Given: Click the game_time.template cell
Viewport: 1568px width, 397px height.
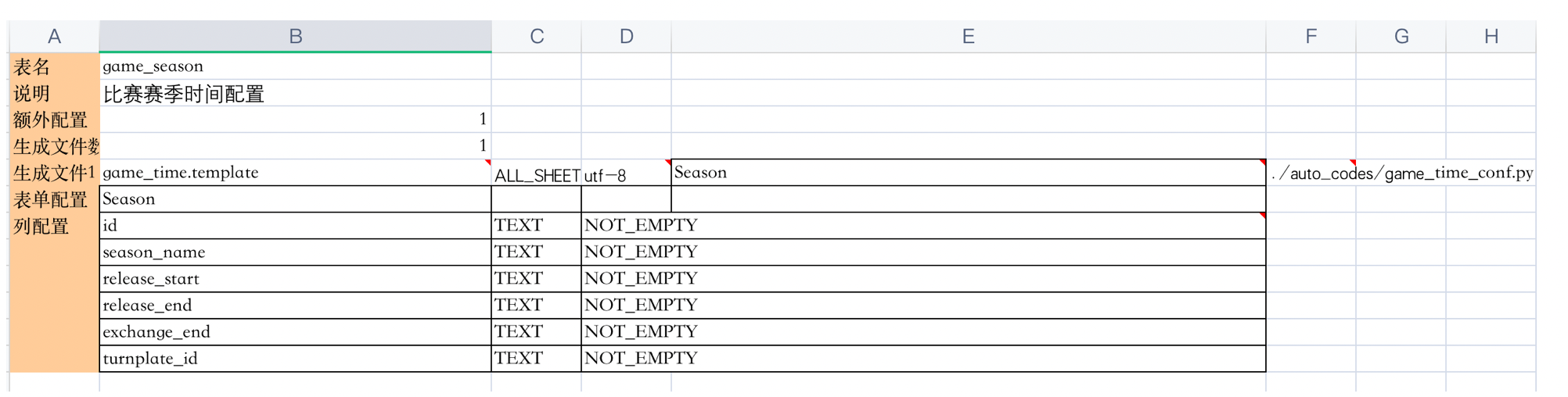Looking at the screenshot, I should pos(295,173).
